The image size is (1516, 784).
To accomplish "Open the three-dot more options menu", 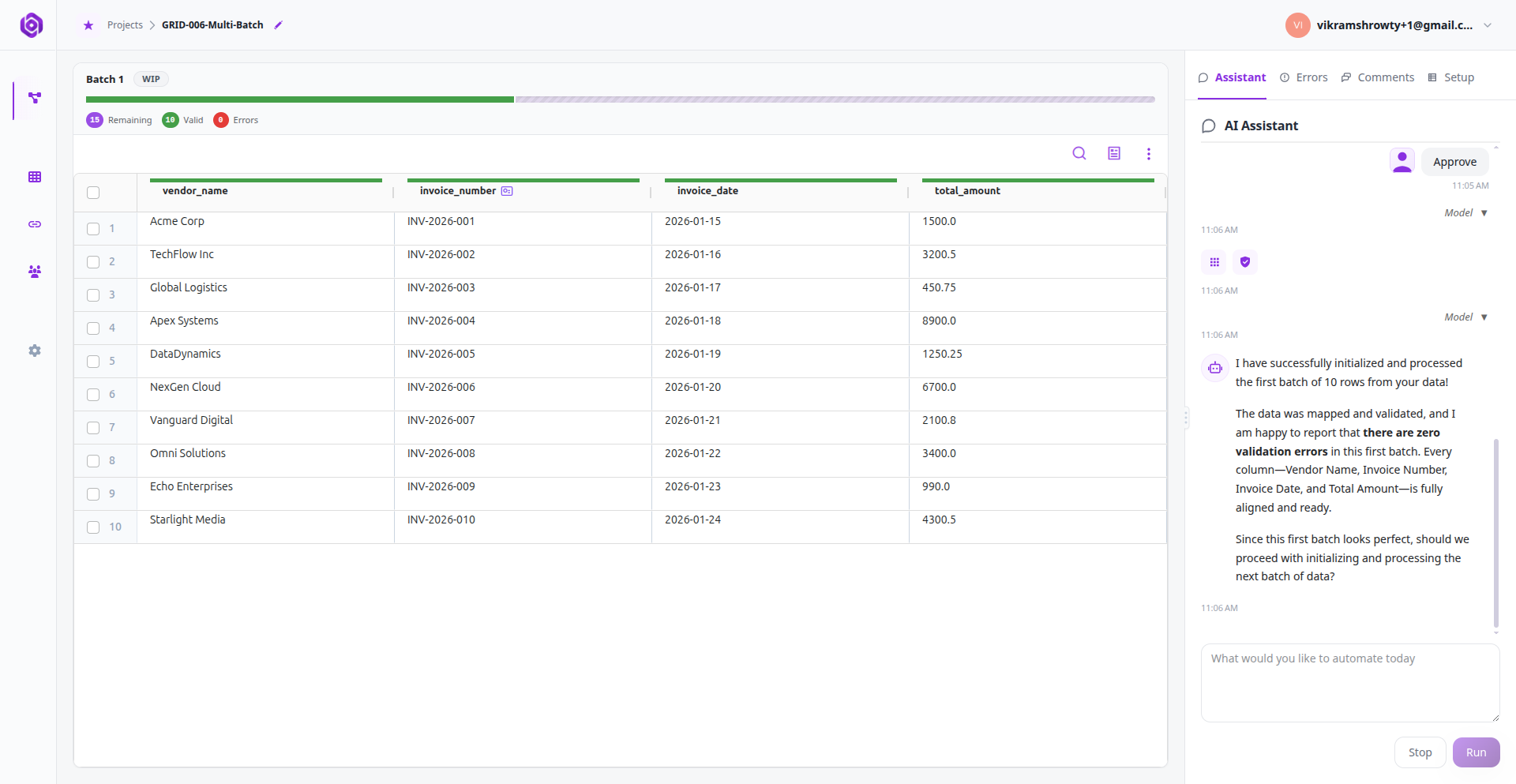I will pyautogui.click(x=1149, y=153).
